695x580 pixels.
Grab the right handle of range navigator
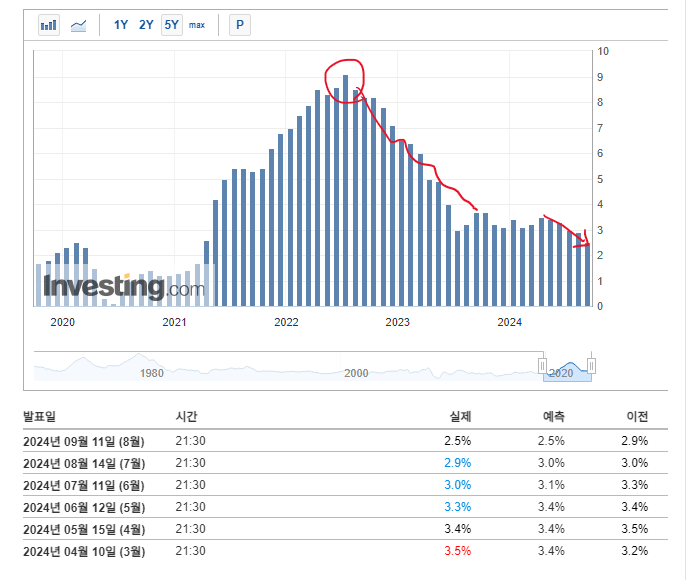tap(591, 366)
